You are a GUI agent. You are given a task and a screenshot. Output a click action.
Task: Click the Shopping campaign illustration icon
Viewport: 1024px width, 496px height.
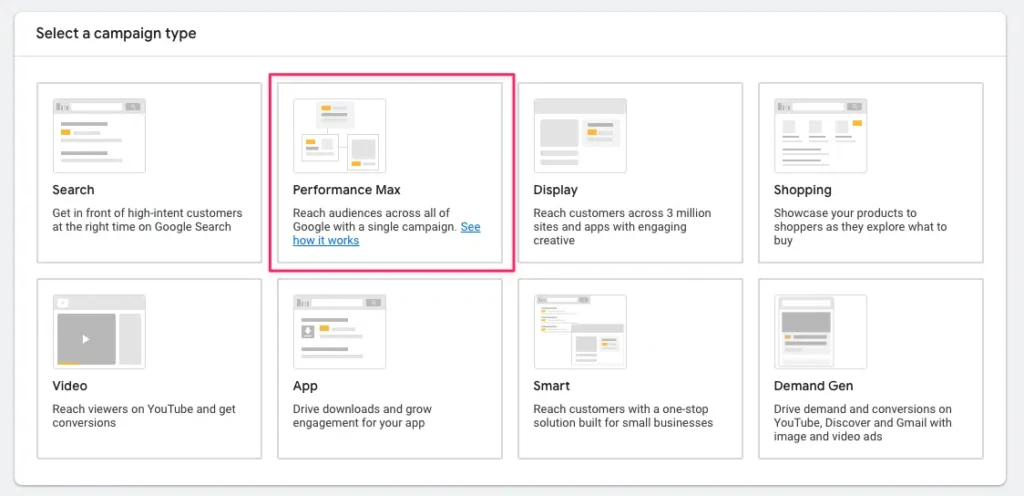820,135
